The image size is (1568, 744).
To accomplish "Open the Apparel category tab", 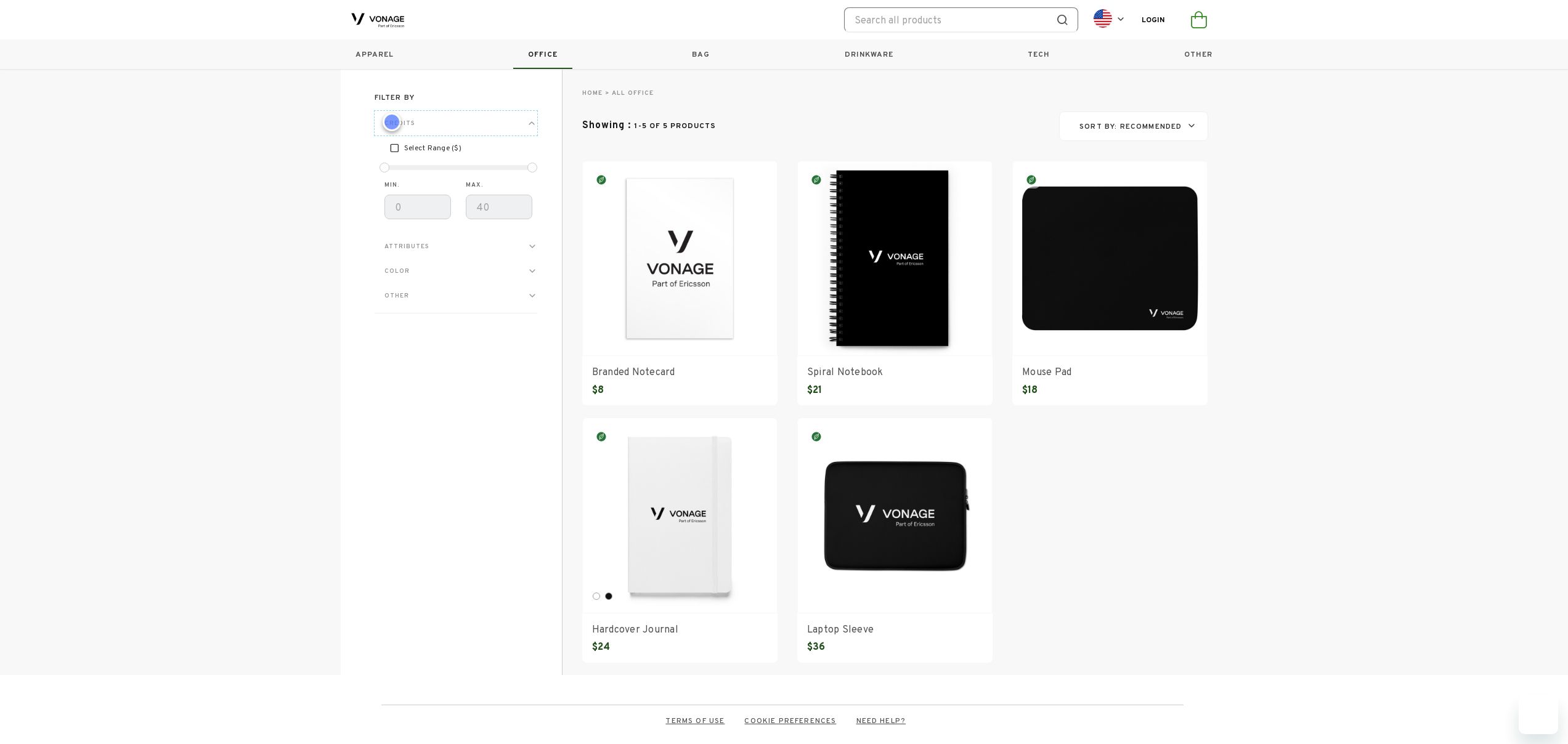I will click(x=375, y=54).
